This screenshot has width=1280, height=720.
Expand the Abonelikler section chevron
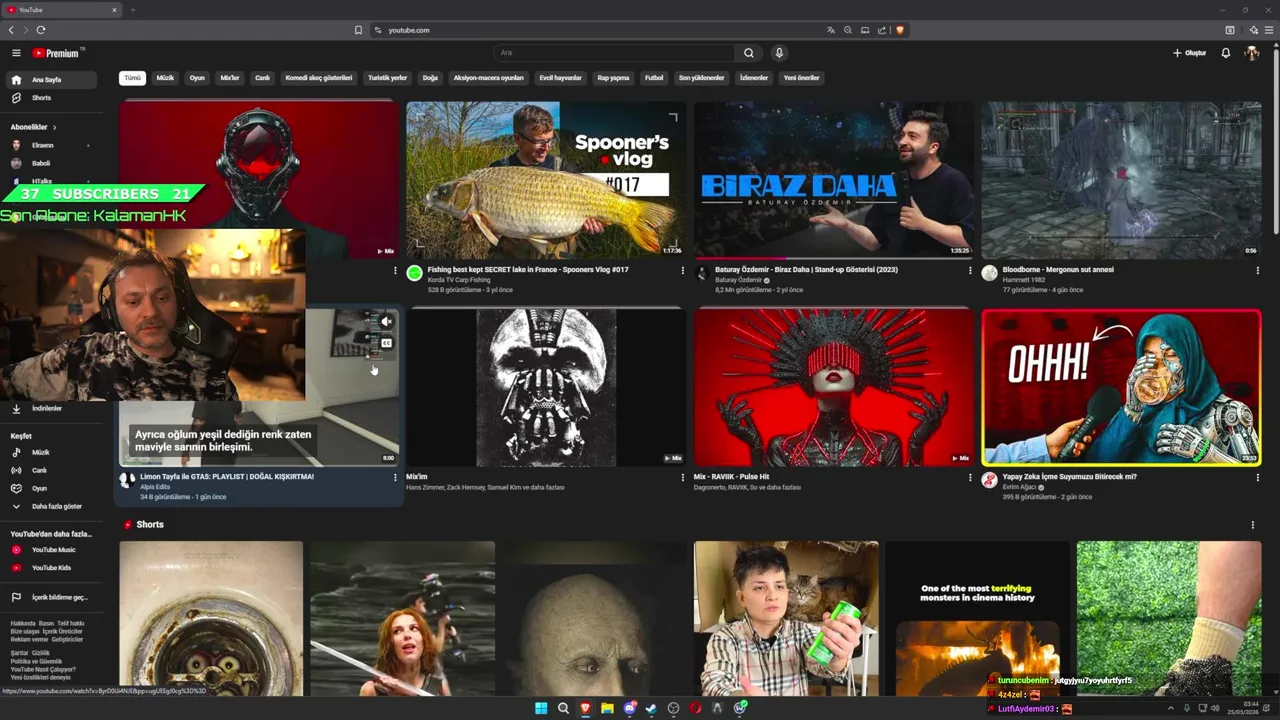coord(54,127)
